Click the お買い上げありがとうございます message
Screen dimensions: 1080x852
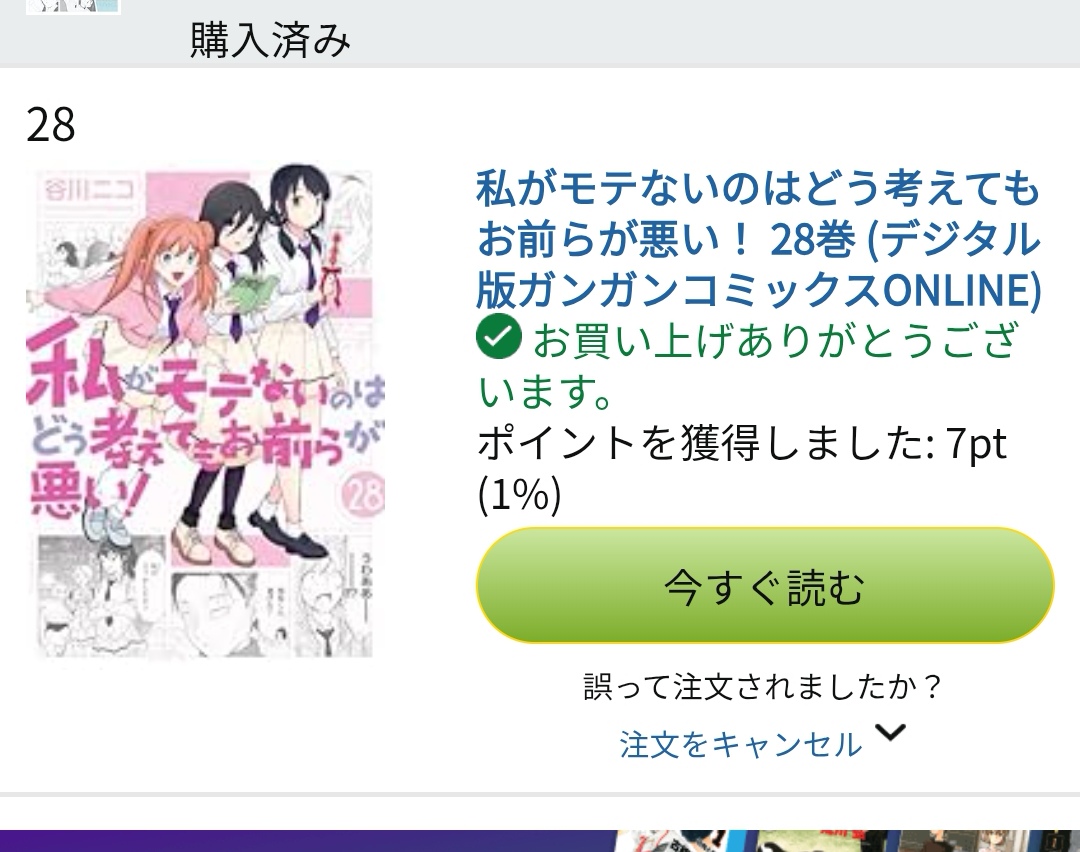coord(748,365)
